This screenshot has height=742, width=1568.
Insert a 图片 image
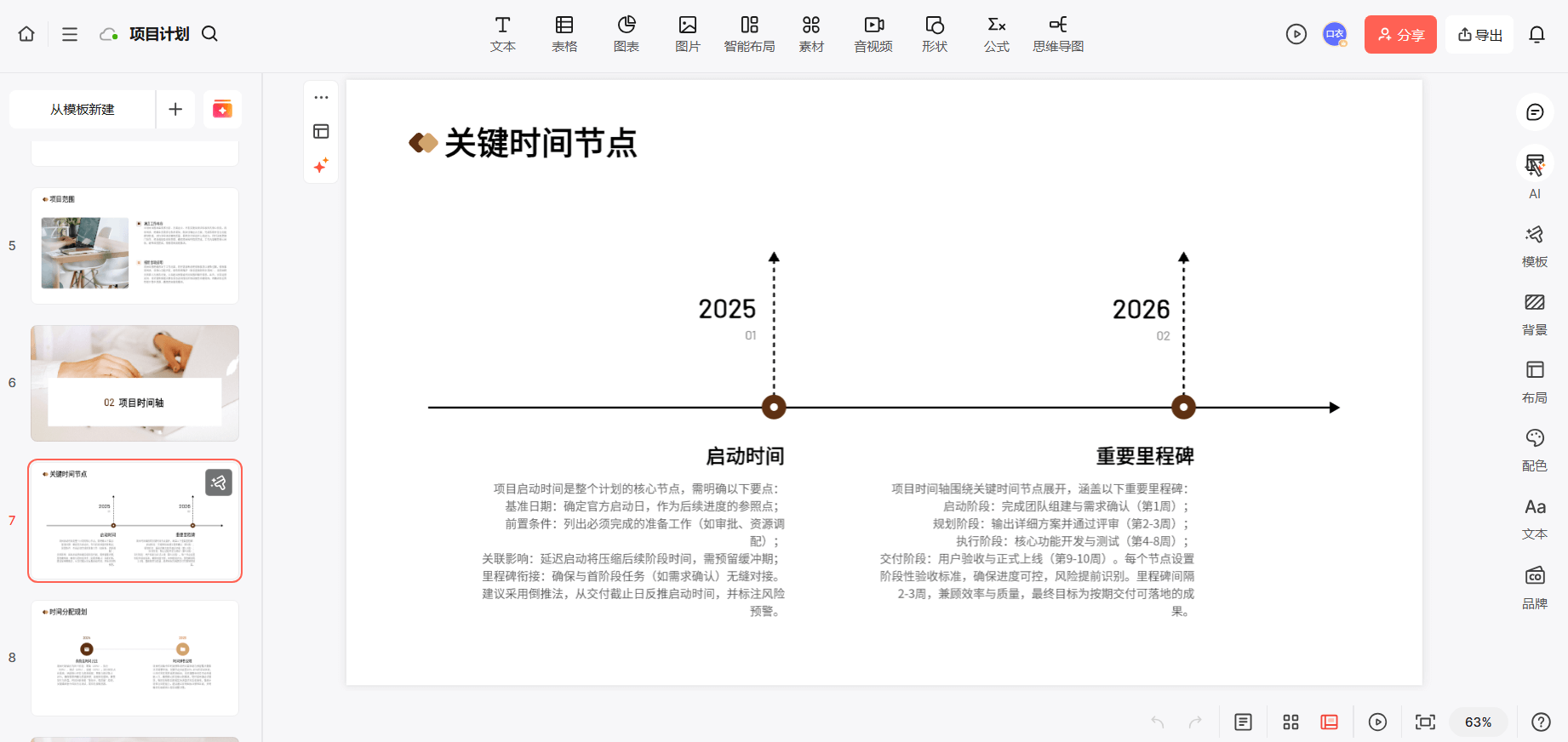point(688,35)
